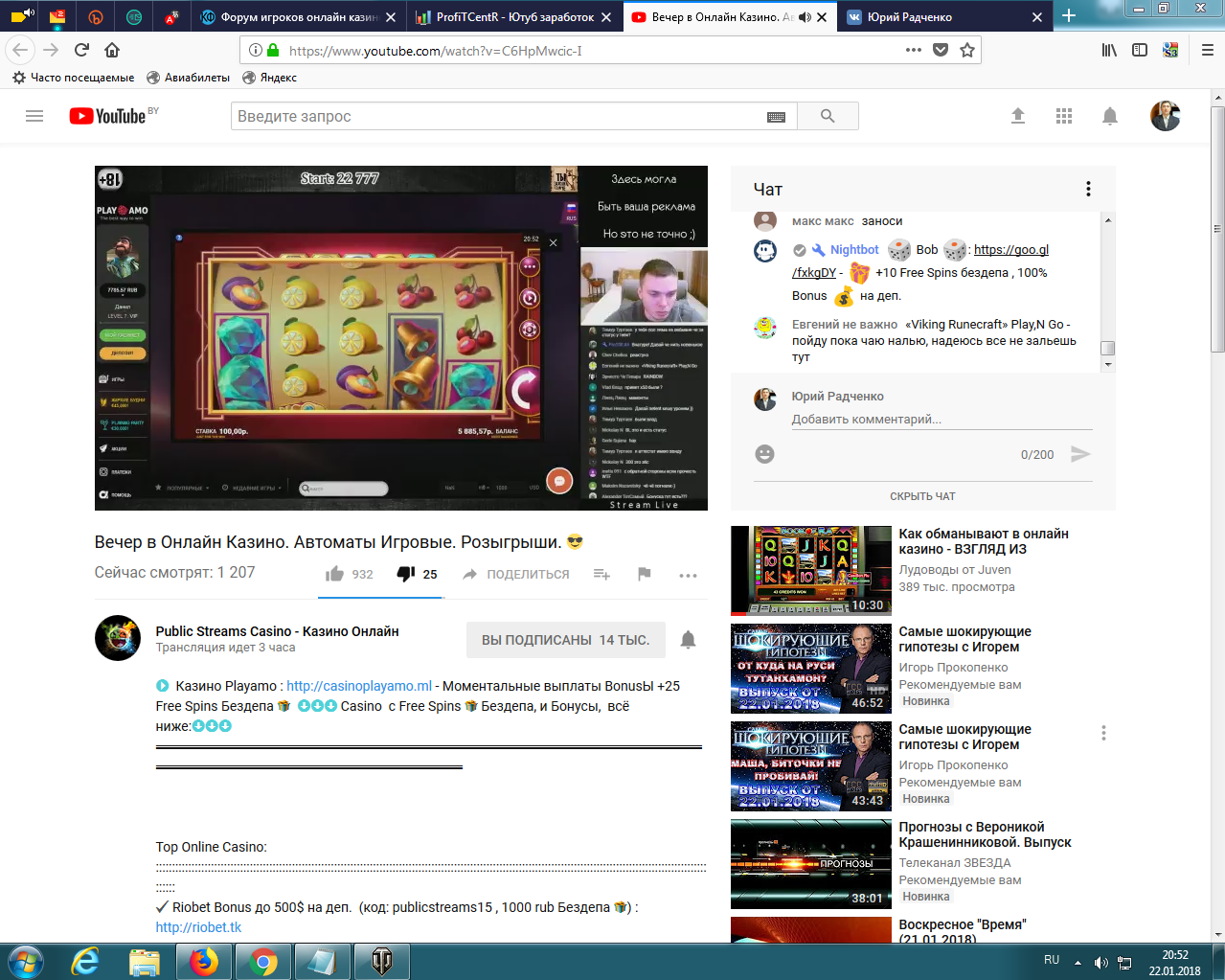Viewport: 1225px width, 980px height.
Task: Open the account avatar menu
Action: pos(1166,116)
